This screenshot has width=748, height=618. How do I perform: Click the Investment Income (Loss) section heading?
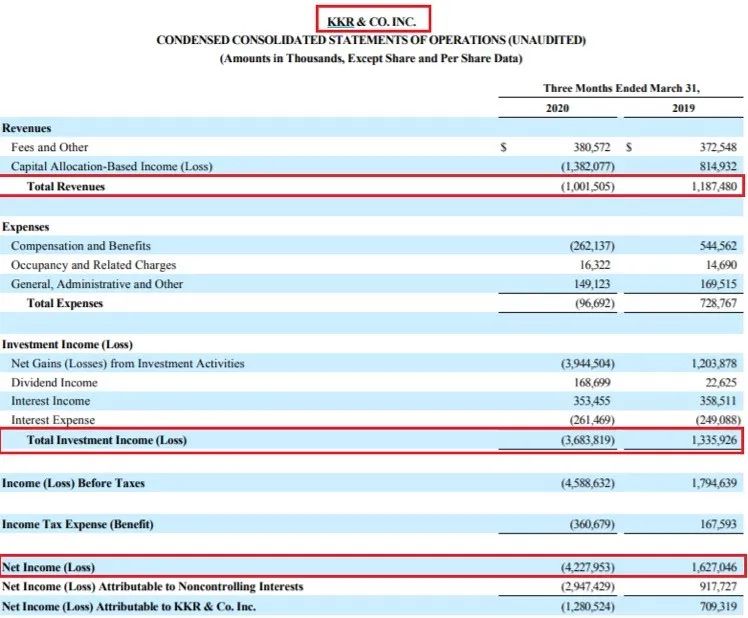click(x=67, y=344)
